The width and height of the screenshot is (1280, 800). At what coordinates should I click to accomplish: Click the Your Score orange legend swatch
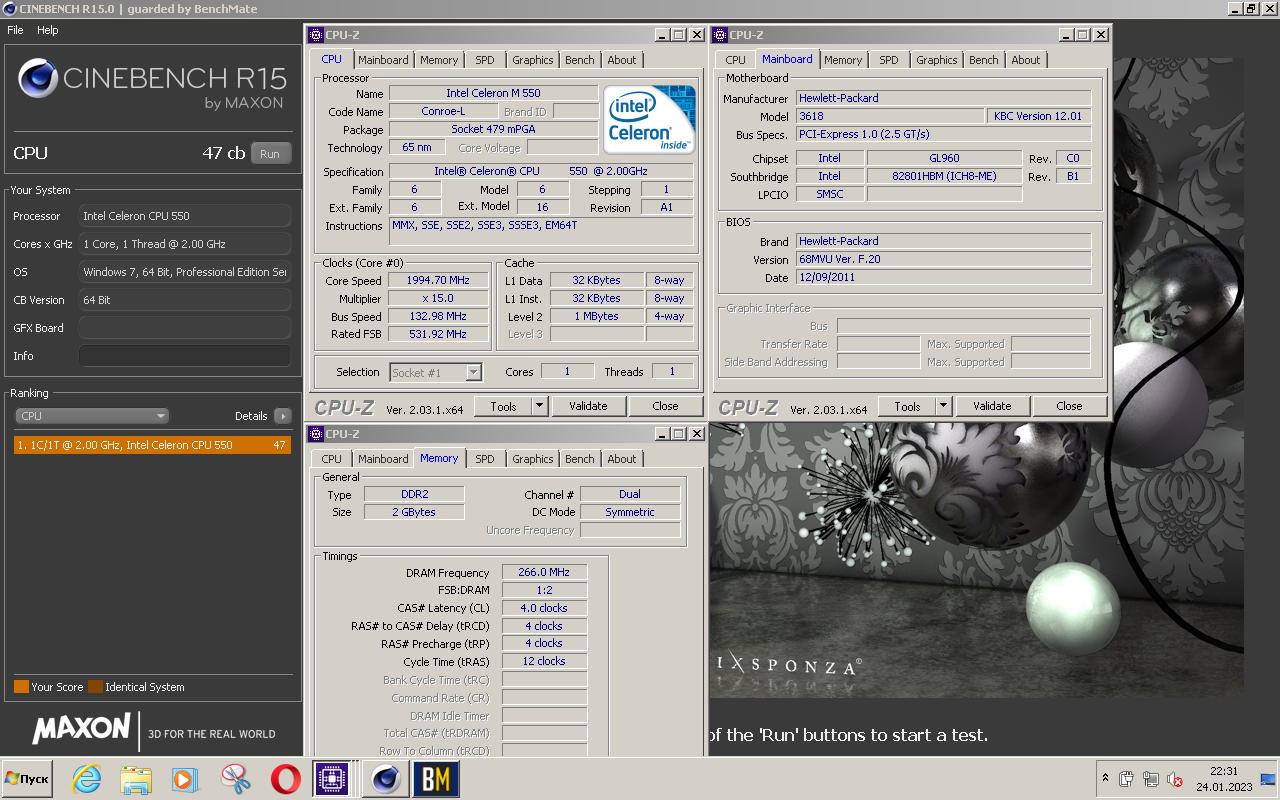21,687
